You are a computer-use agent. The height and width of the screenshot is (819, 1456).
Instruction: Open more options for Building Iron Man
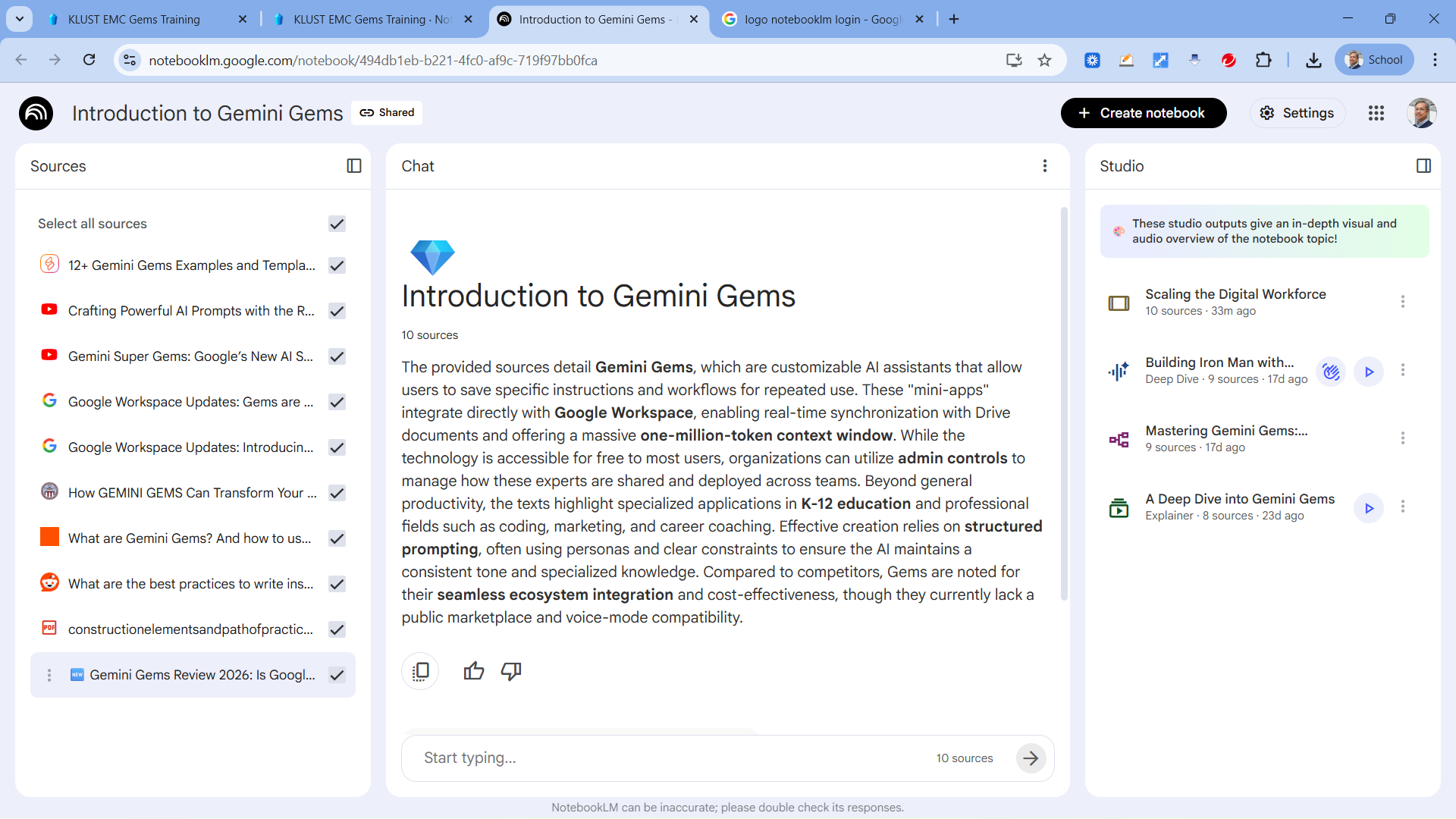[x=1403, y=370]
